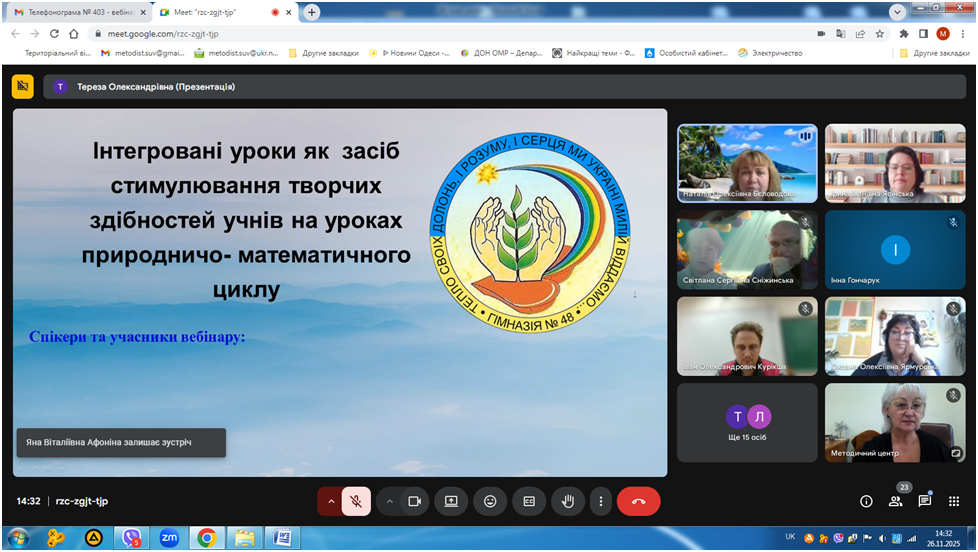Open meeting details info icon
Image resolution: width=978 pixels, height=552 pixels.
tap(866, 501)
